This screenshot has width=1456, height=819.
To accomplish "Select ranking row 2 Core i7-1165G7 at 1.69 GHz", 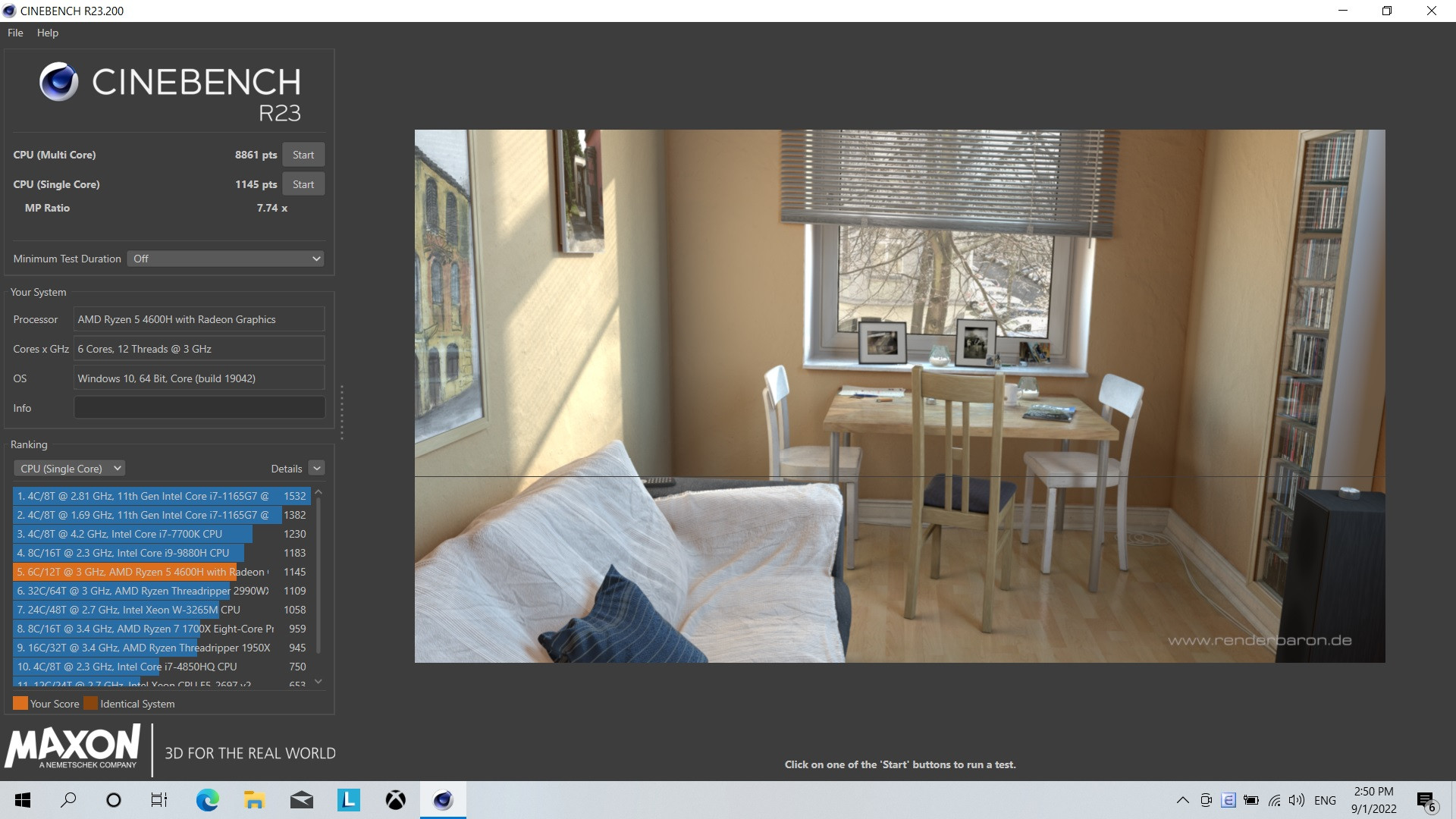I will [162, 515].
